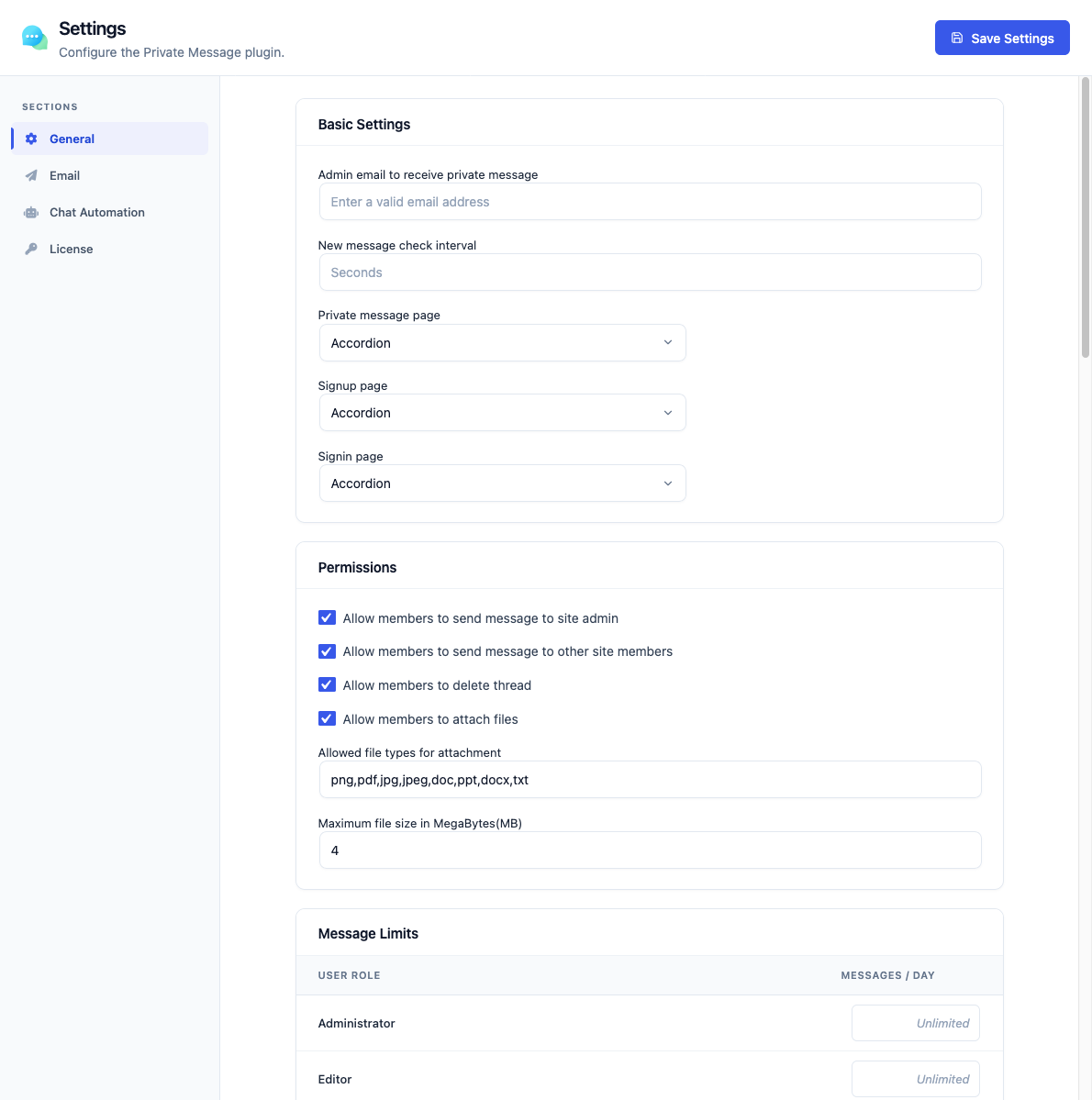Click the Settings page title
The height and width of the screenshot is (1100, 1092).
93,28
